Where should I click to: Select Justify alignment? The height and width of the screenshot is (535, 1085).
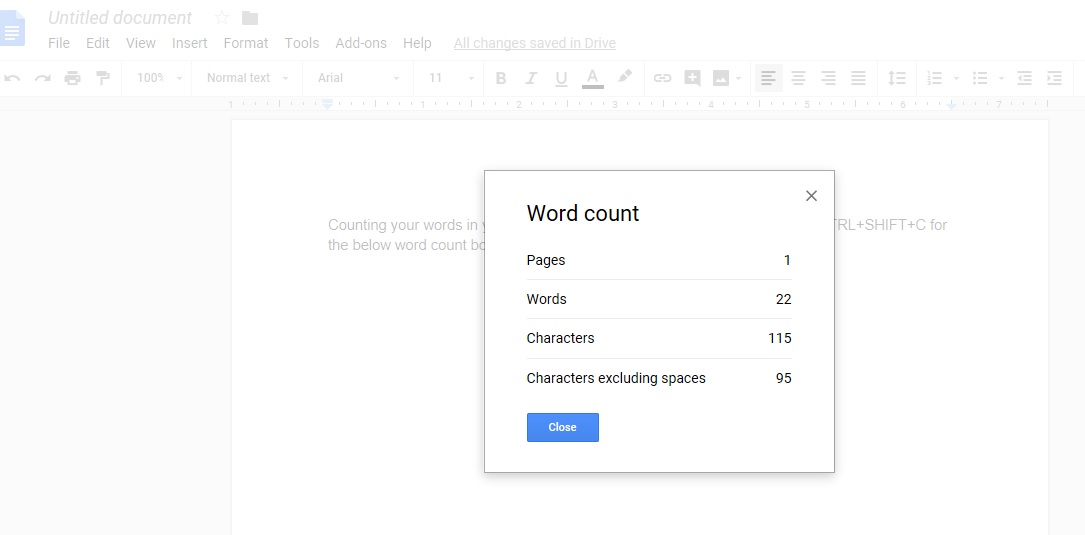pos(858,78)
